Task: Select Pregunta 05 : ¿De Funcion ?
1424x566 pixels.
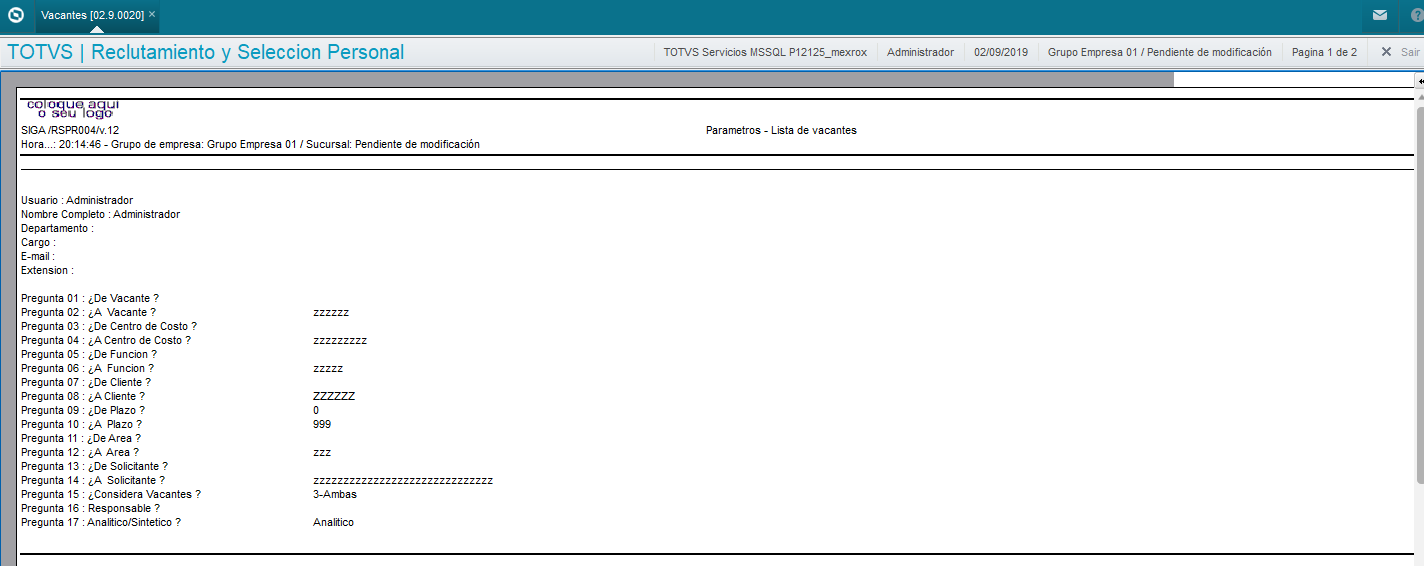Action: coord(89,355)
